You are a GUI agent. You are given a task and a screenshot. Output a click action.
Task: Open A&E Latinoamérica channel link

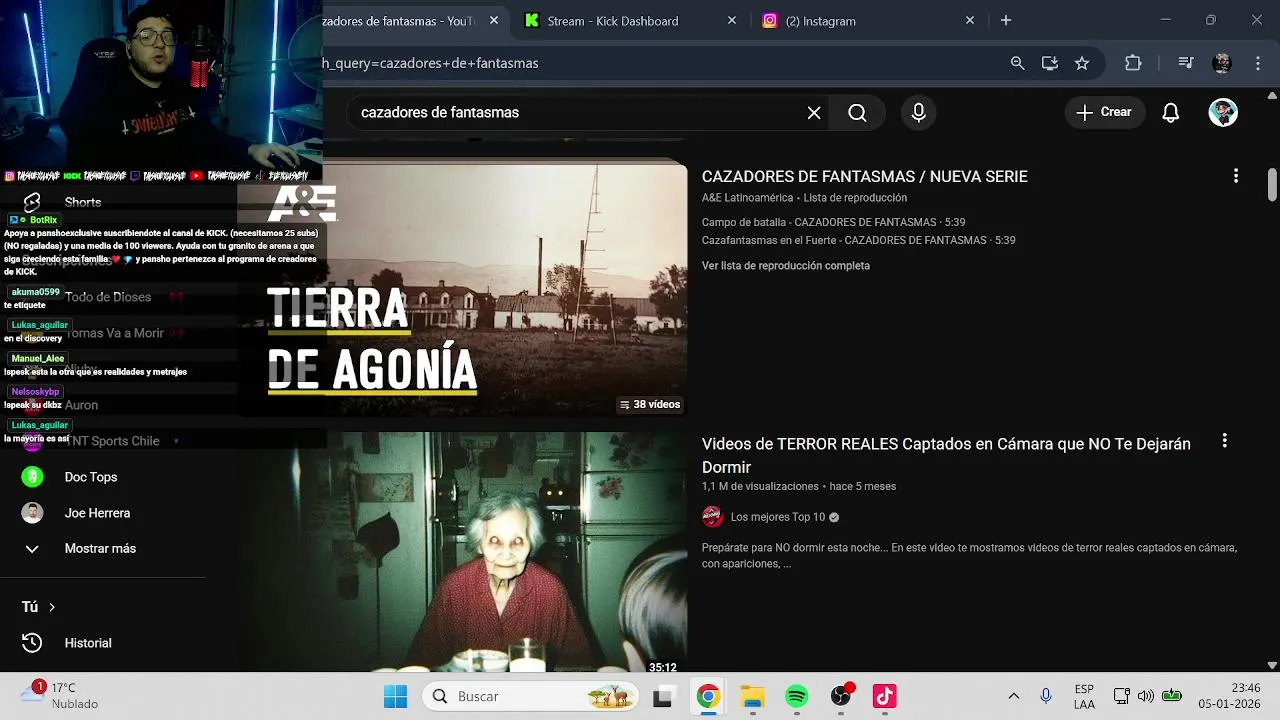point(747,198)
